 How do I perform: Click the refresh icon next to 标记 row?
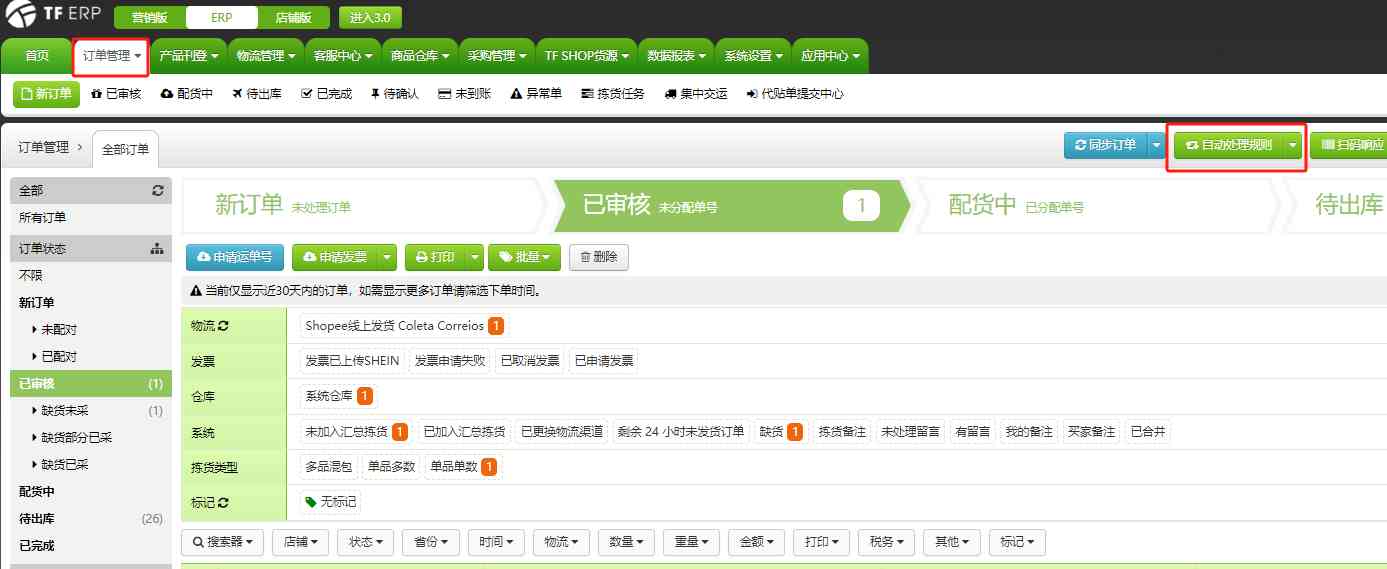pos(223,503)
